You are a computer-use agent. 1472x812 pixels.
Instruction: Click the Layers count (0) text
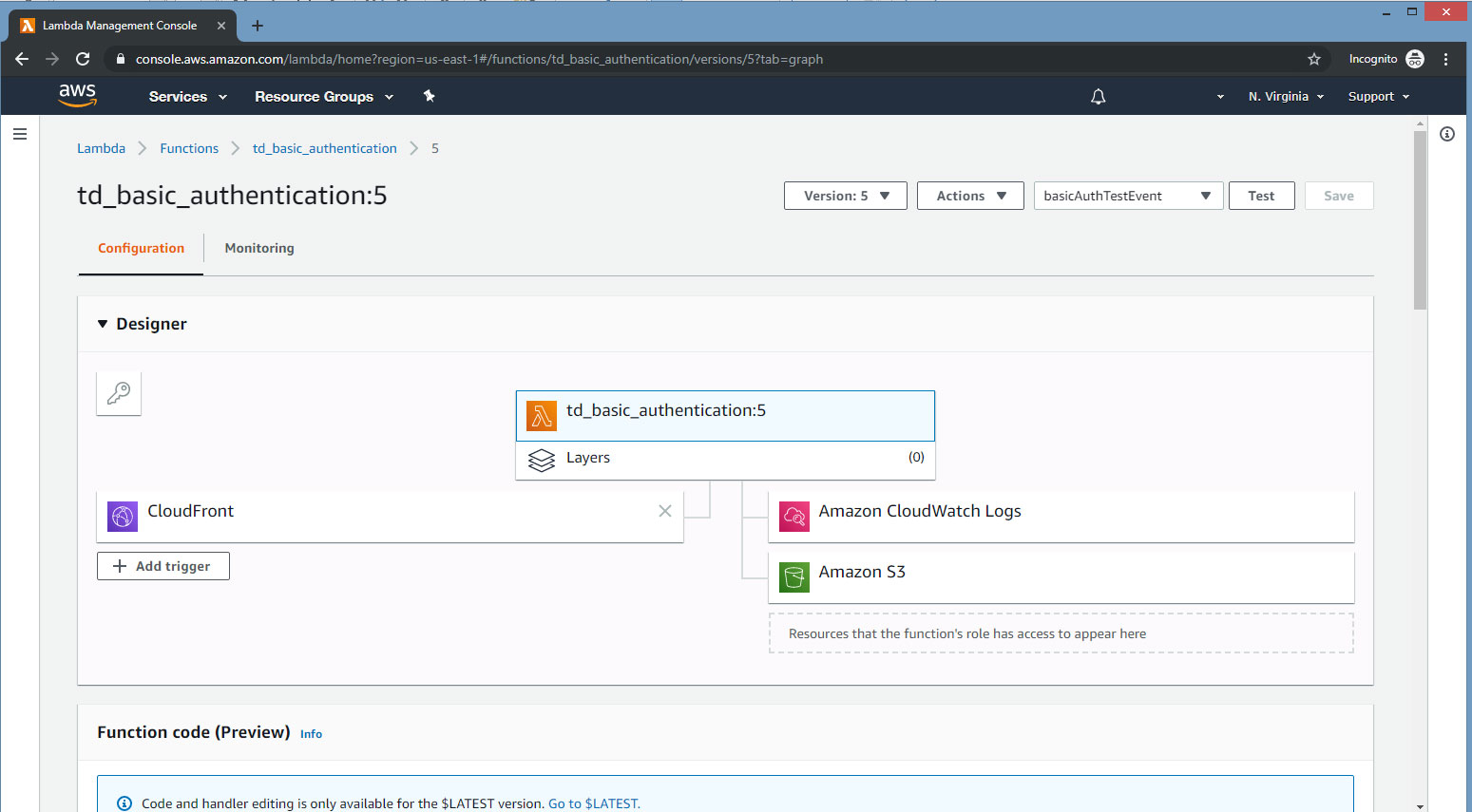(x=916, y=457)
